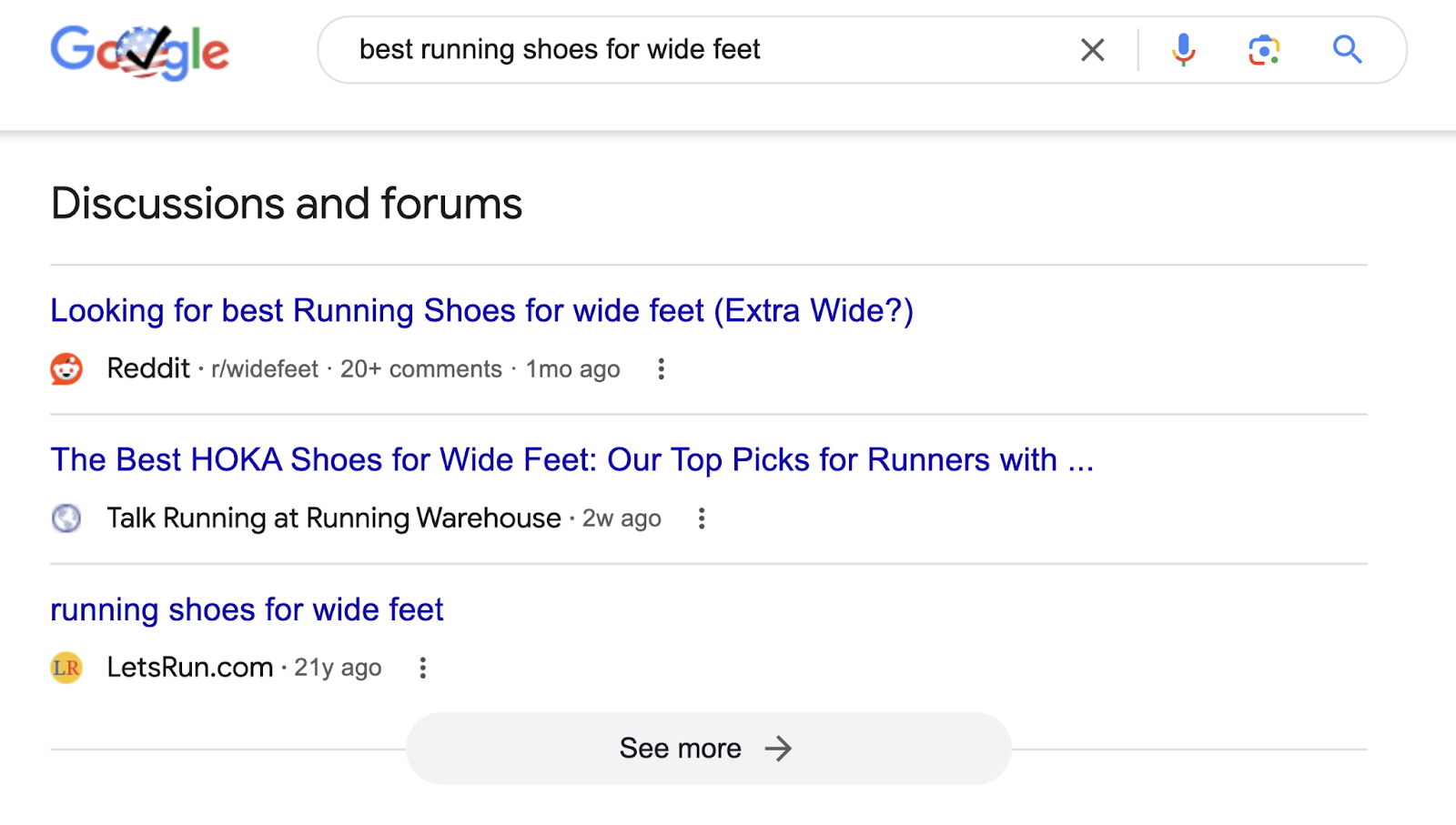Click the Running Warehouse globe favicon

[x=66, y=518]
